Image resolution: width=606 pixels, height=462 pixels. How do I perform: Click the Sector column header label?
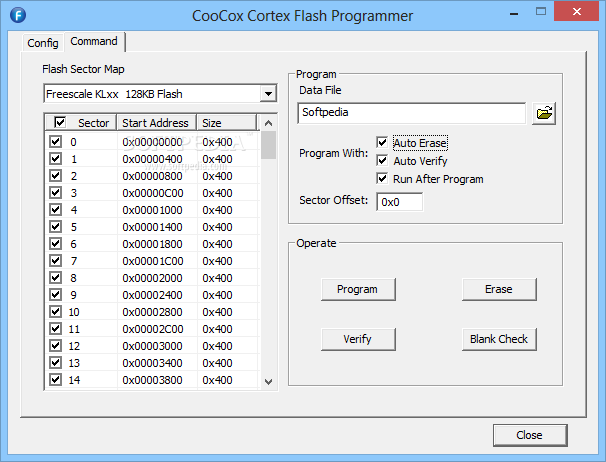coord(94,123)
